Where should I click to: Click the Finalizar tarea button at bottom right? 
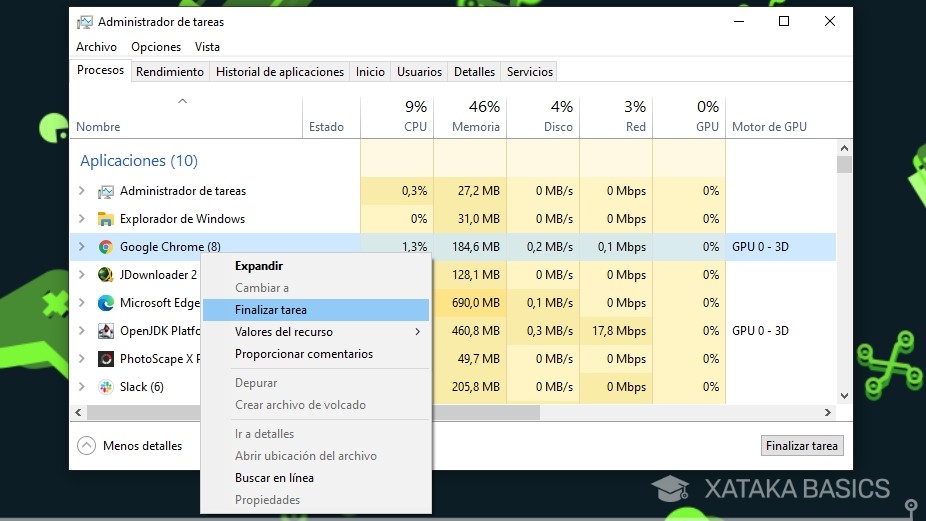coord(802,446)
